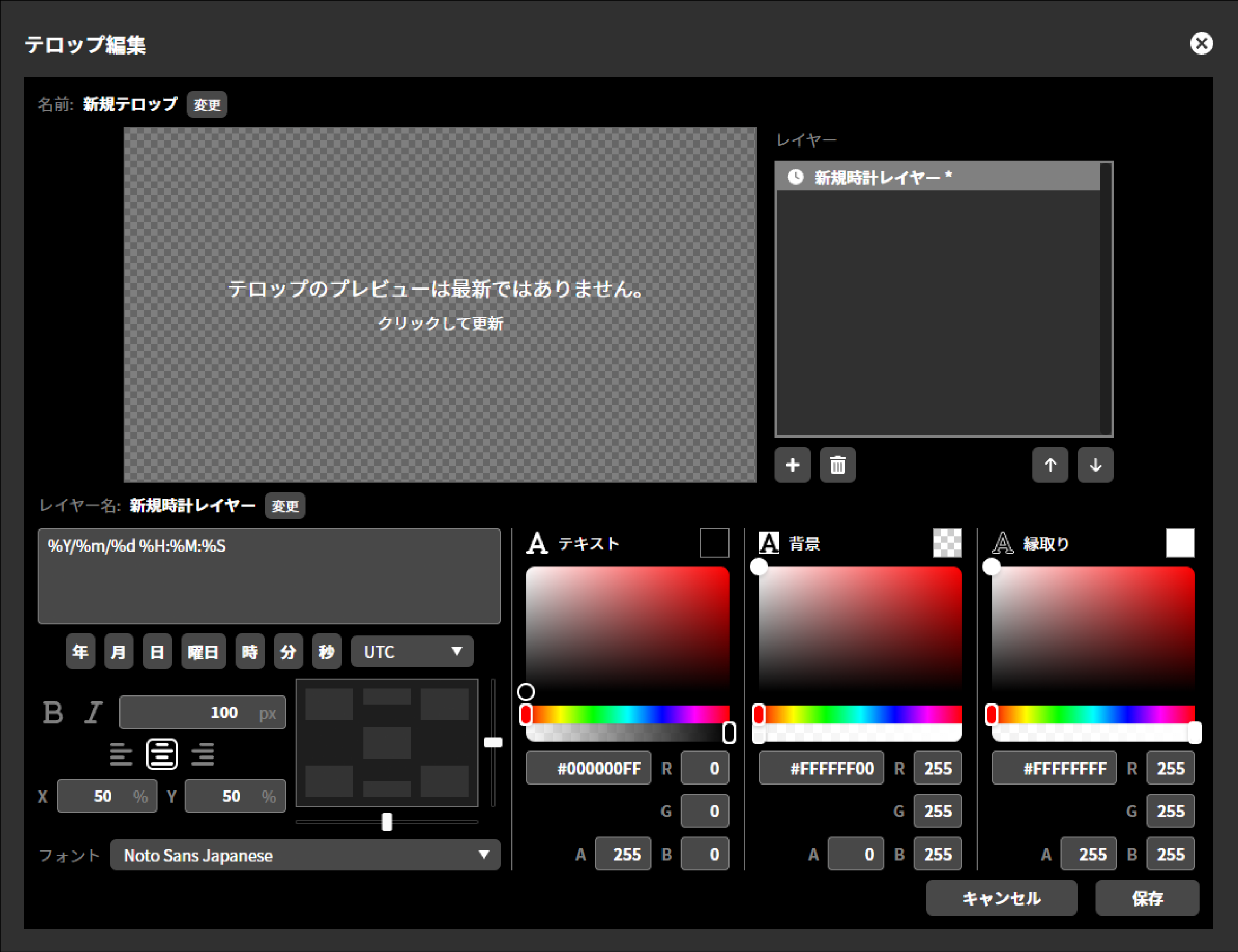Click the 保存 button to save
Viewport: 1238px width, 952px height.
point(1147,897)
